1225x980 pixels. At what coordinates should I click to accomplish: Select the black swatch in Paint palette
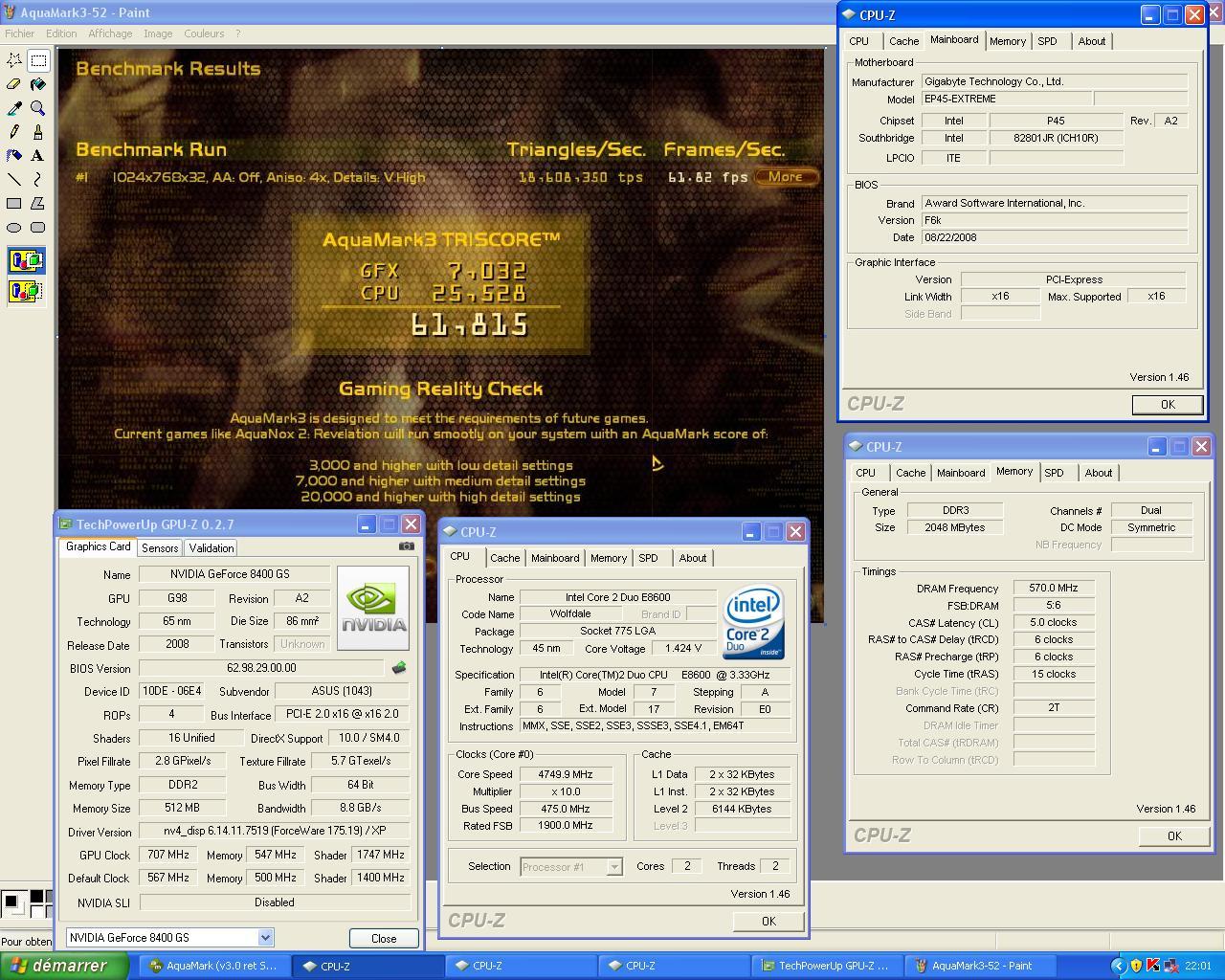(x=35, y=897)
